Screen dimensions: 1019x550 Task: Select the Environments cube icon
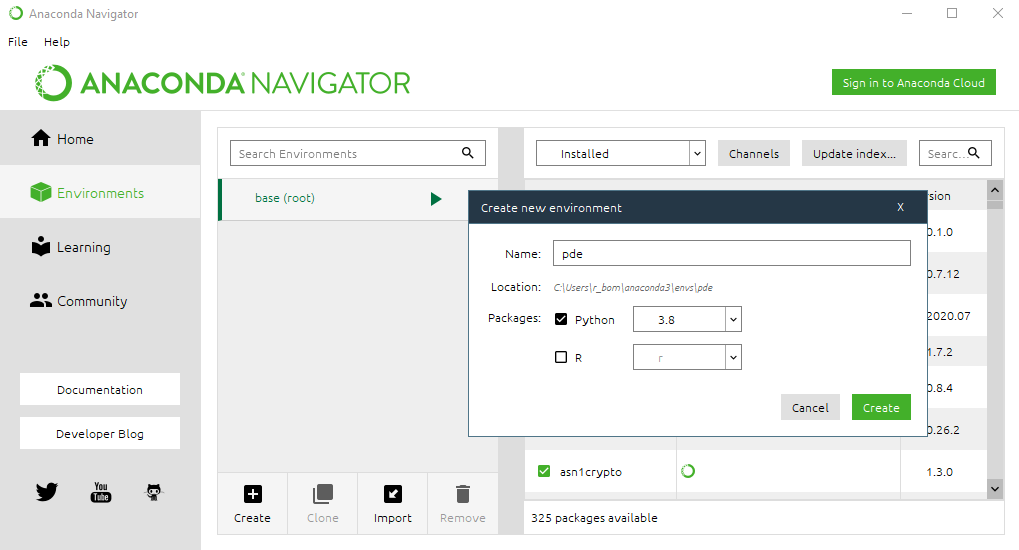pos(41,192)
